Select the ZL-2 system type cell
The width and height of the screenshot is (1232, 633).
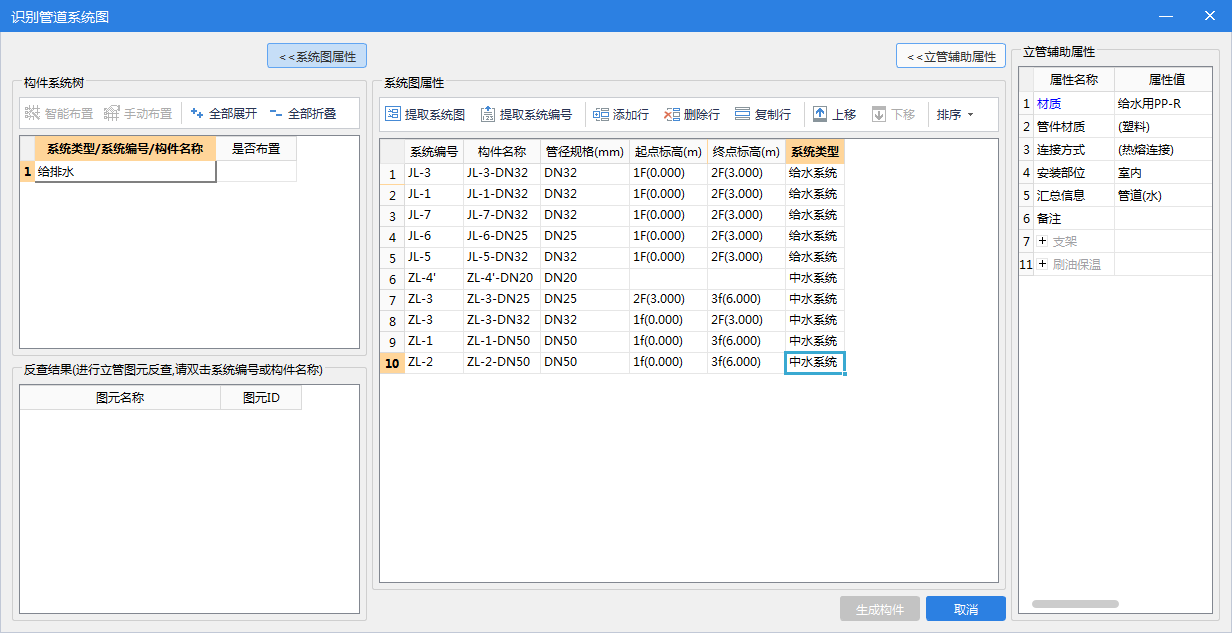[814, 362]
